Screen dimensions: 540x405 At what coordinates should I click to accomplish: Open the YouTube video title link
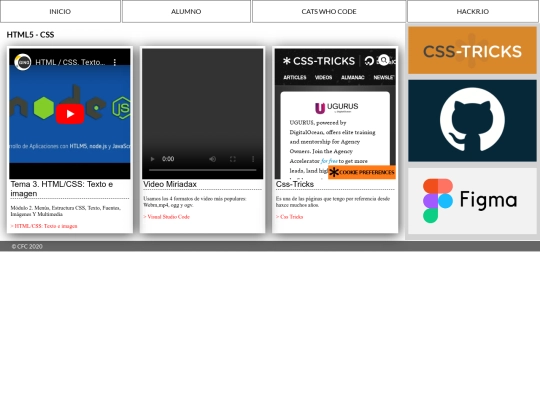click(70, 62)
